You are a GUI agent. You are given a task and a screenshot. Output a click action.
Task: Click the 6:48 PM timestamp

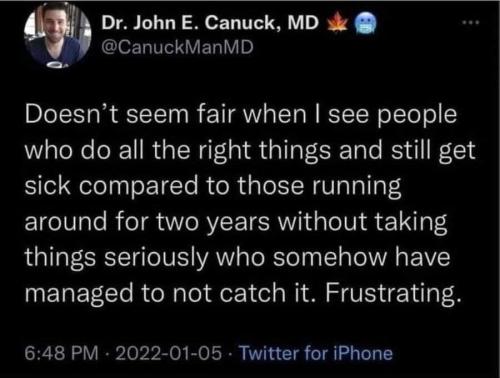[x=62, y=353]
